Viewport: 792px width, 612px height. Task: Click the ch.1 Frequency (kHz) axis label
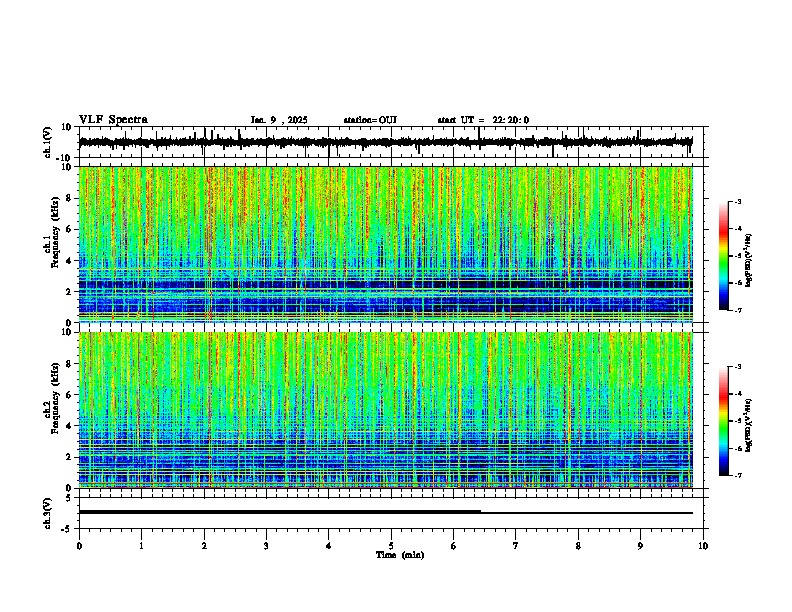pos(55,232)
